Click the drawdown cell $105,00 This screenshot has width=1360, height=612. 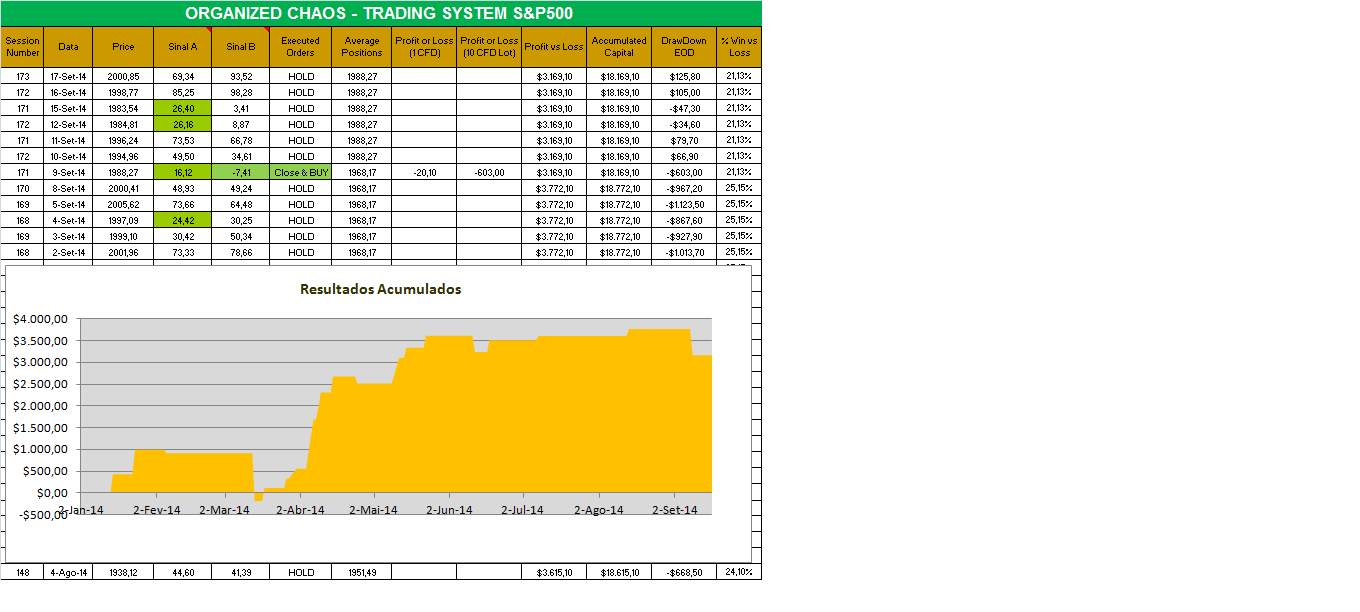(x=684, y=92)
